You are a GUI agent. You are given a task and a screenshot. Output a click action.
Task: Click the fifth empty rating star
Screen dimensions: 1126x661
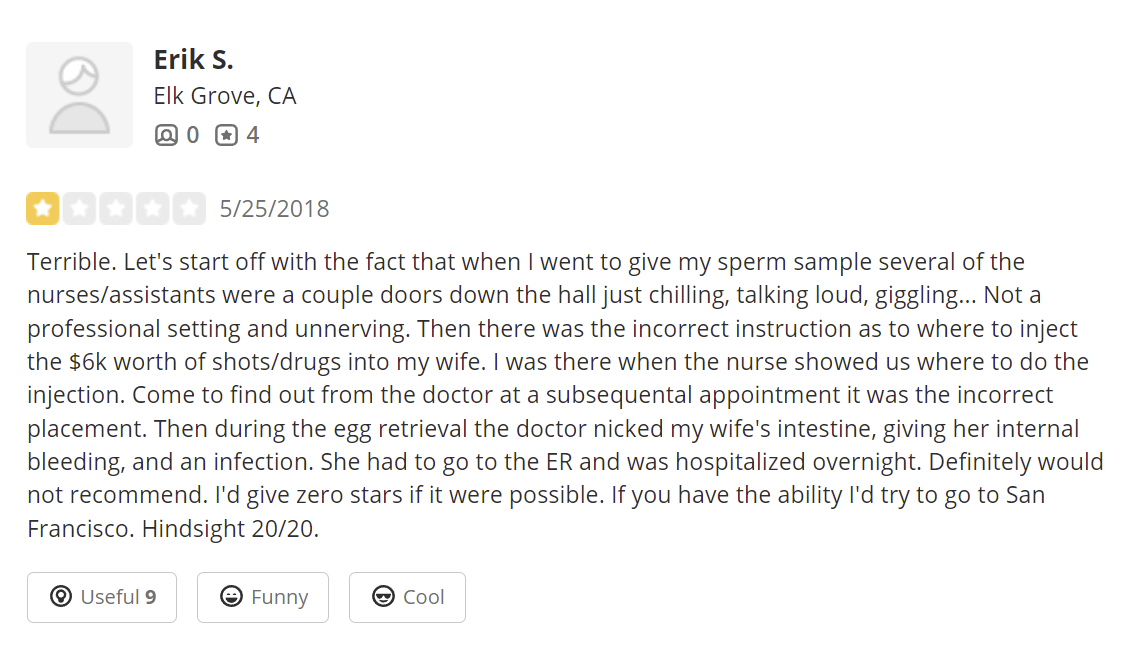click(189, 209)
